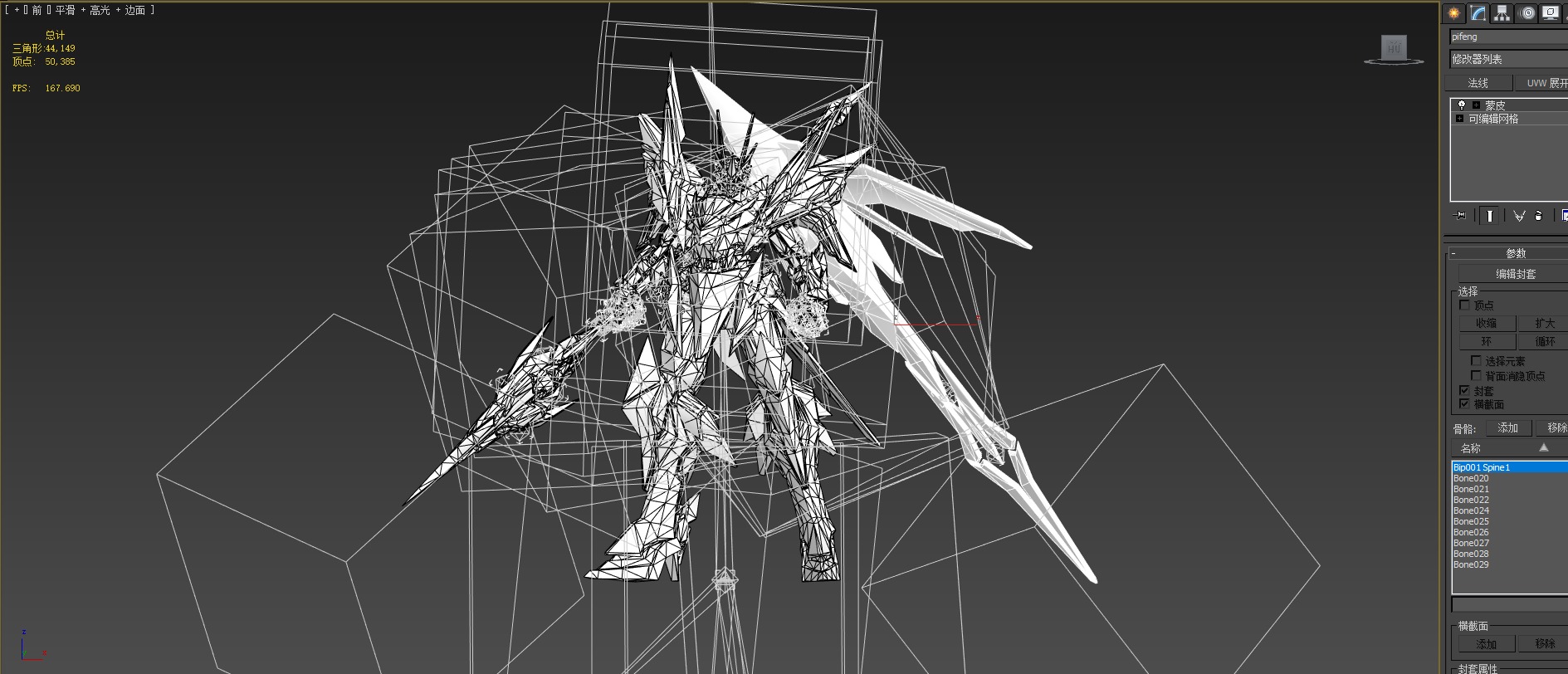Open the Display command panel tab

[1550, 13]
